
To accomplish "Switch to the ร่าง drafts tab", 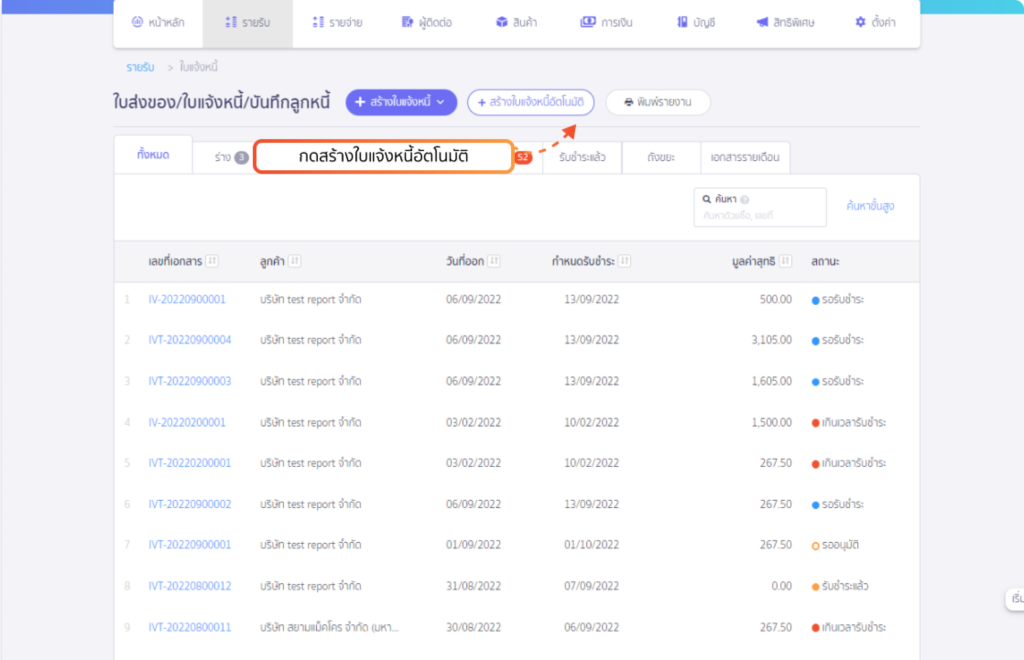I will [222, 157].
